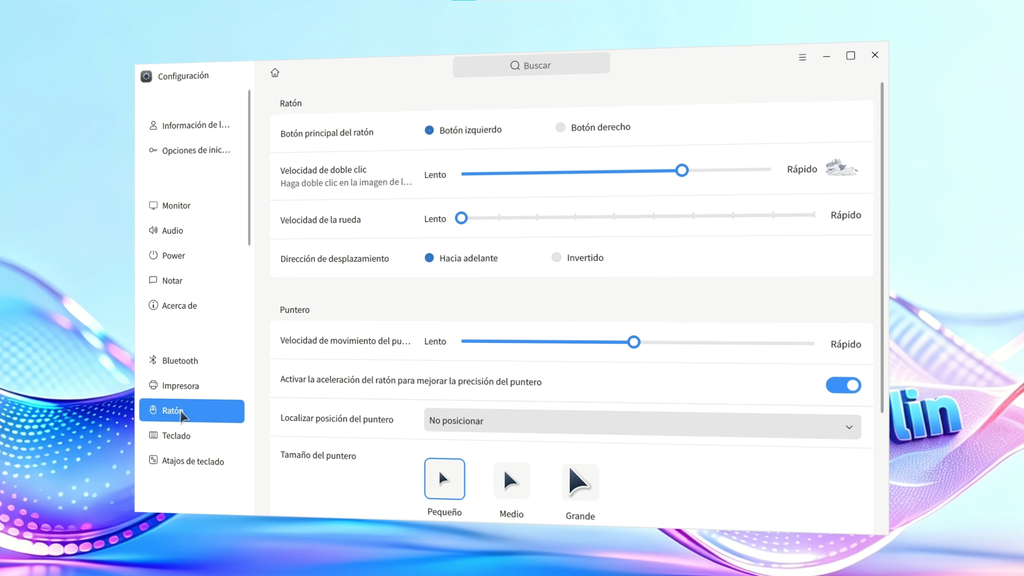Click the Impresora printer icon
Image resolution: width=1024 pixels, height=576 pixels.
click(x=153, y=385)
